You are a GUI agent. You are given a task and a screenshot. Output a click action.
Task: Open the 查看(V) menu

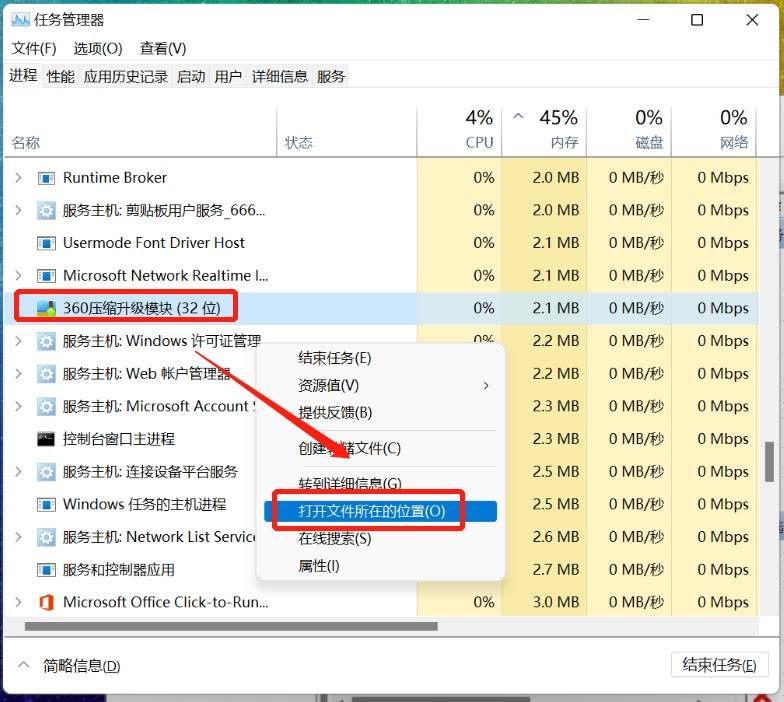coord(163,48)
